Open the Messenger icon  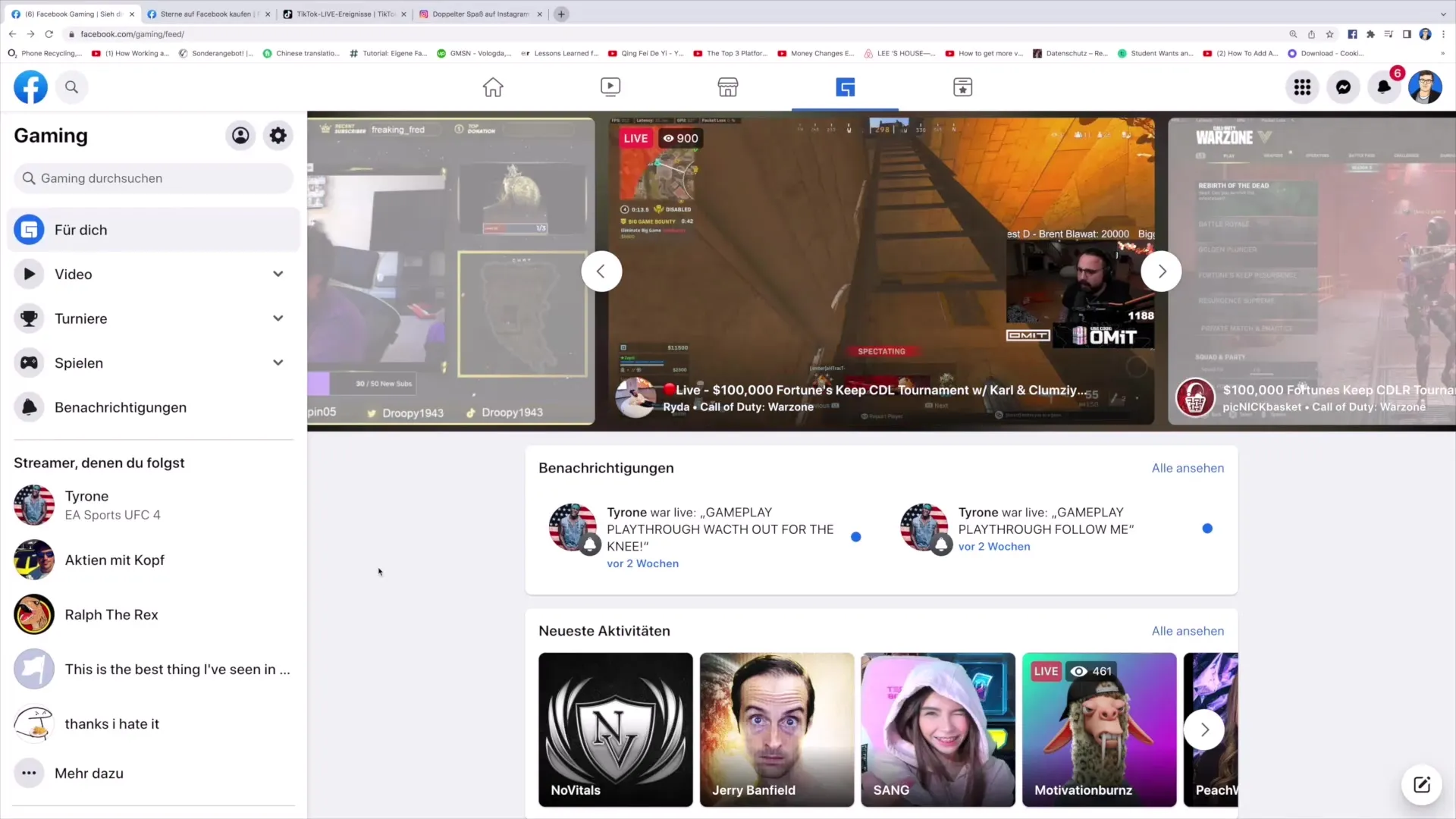pyautogui.click(x=1343, y=87)
